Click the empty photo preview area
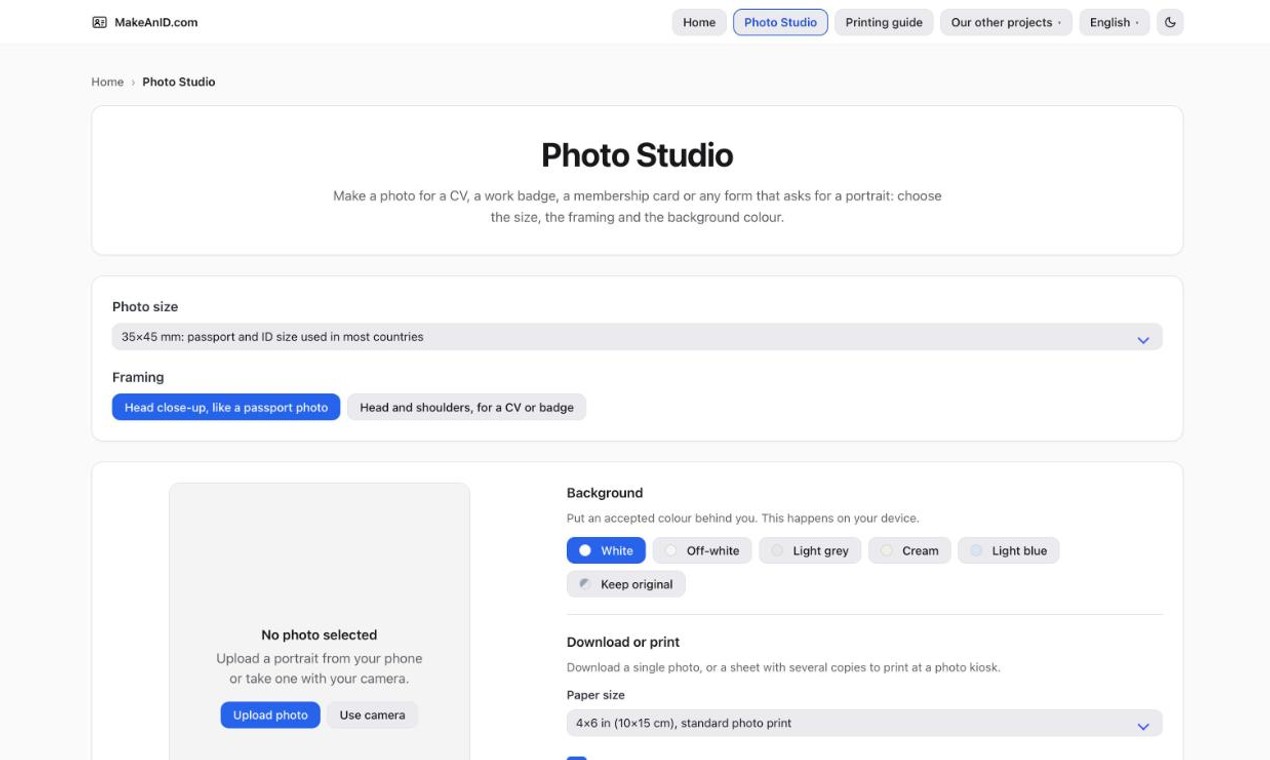The image size is (1270, 760). (319, 621)
